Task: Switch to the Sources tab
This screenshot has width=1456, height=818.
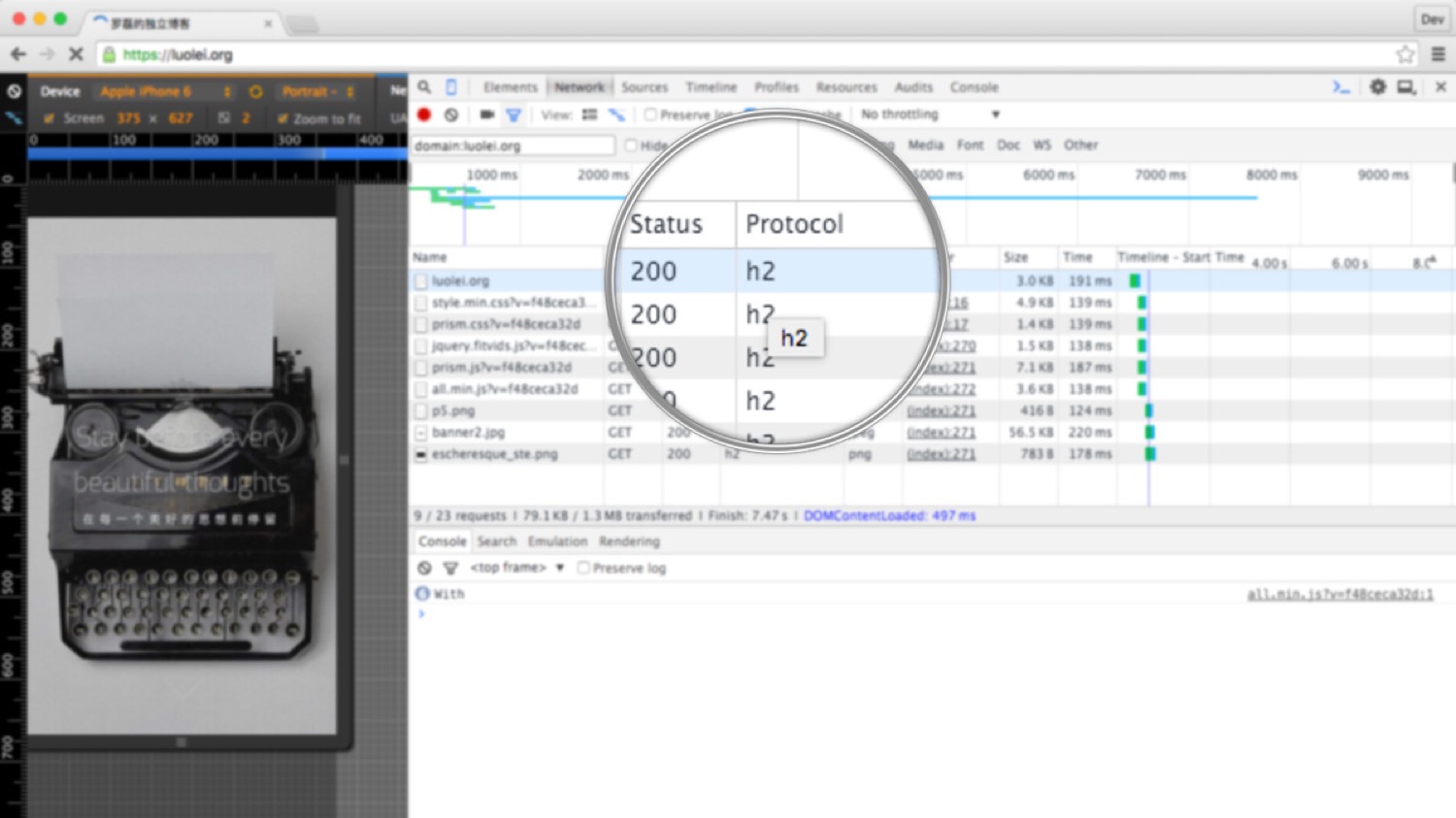Action: 645,87
